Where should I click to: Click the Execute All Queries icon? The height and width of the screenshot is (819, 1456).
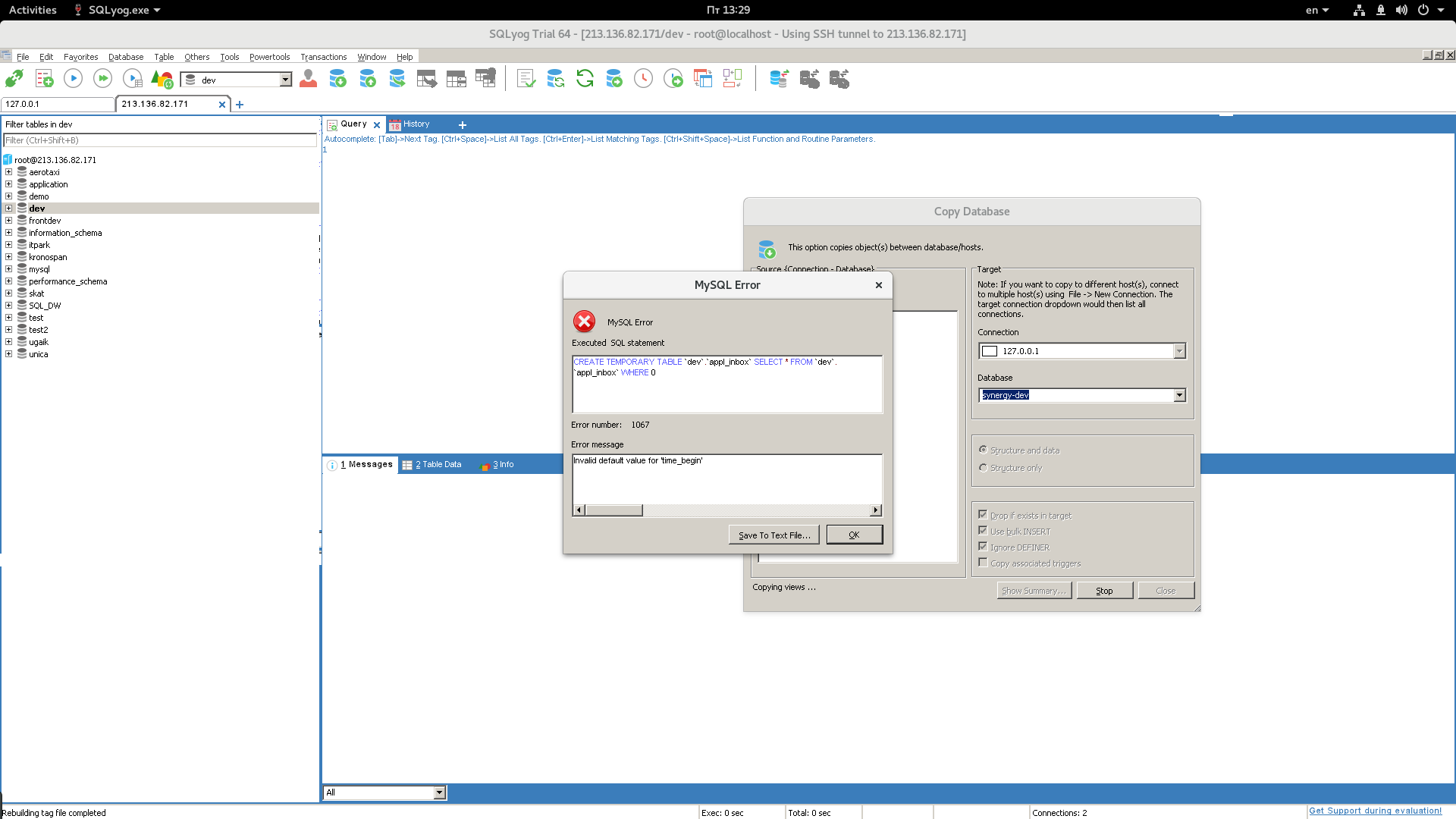coord(102,78)
